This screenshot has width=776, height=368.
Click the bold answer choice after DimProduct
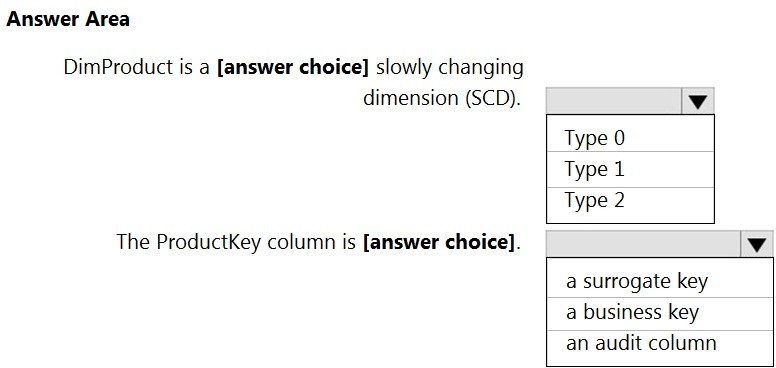[x=293, y=67]
